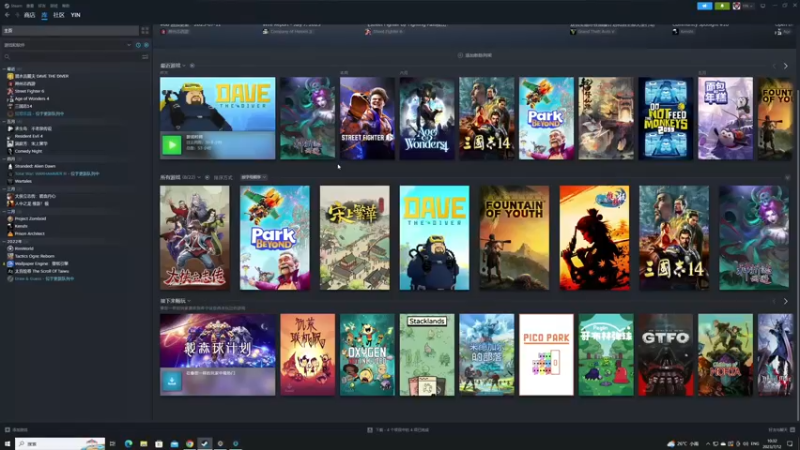800x450 pixels.
Task: Open Oxygen Not Included cover thumbnail
Action: tap(367, 355)
